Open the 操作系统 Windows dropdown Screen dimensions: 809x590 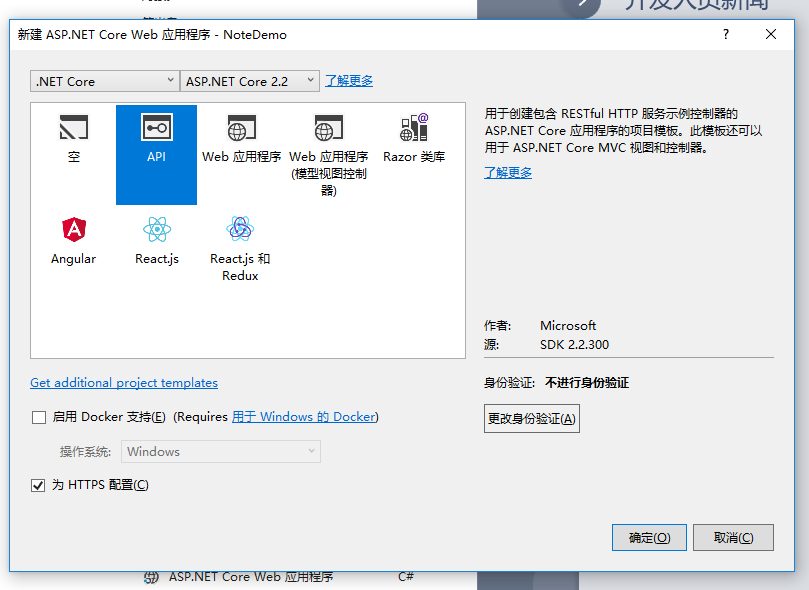[x=221, y=452]
